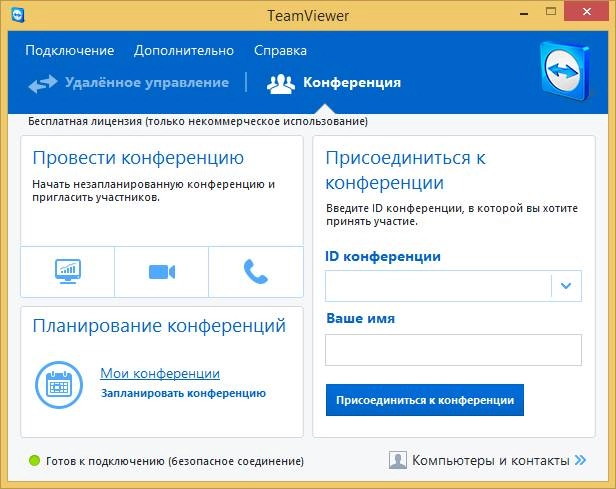Viewport: 616px width, 489px height.
Task: Minimize the TeamViewer window
Action: (523, 13)
